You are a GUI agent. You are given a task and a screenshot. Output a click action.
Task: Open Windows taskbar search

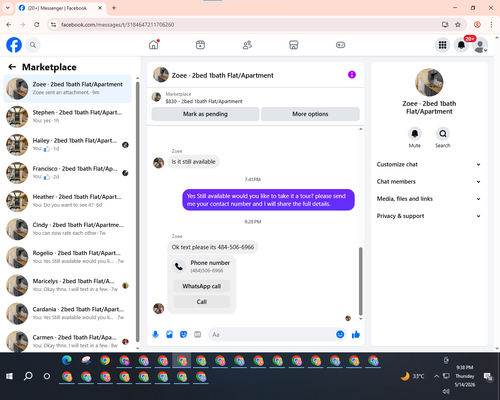pos(28,376)
